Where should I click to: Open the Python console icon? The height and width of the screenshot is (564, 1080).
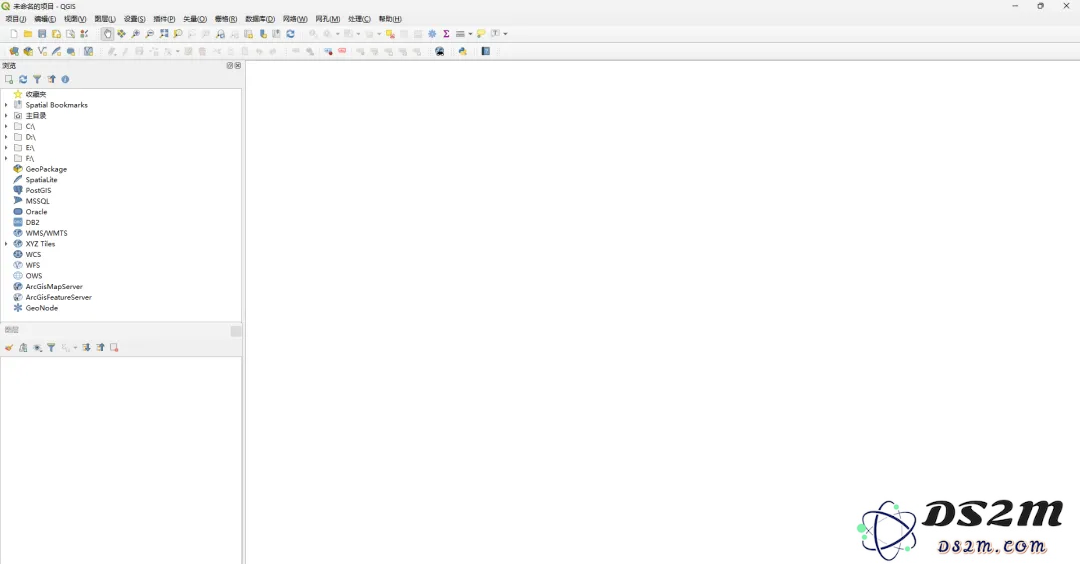click(x=463, y=52)
